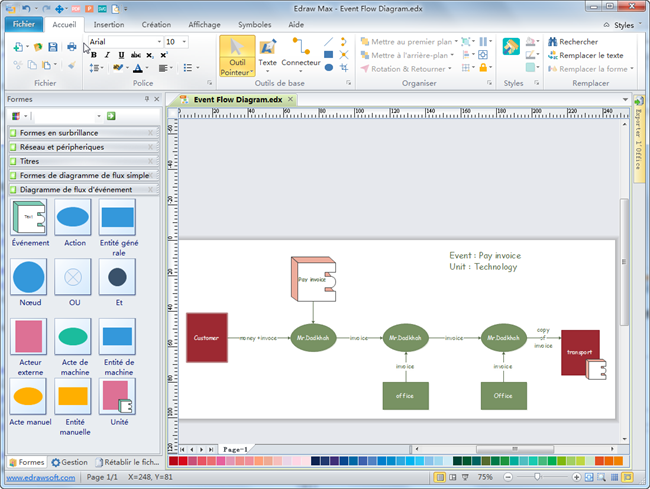The image size is (650, 489).
Task: Click the print icon in ribbon
Action: point(71,46)
